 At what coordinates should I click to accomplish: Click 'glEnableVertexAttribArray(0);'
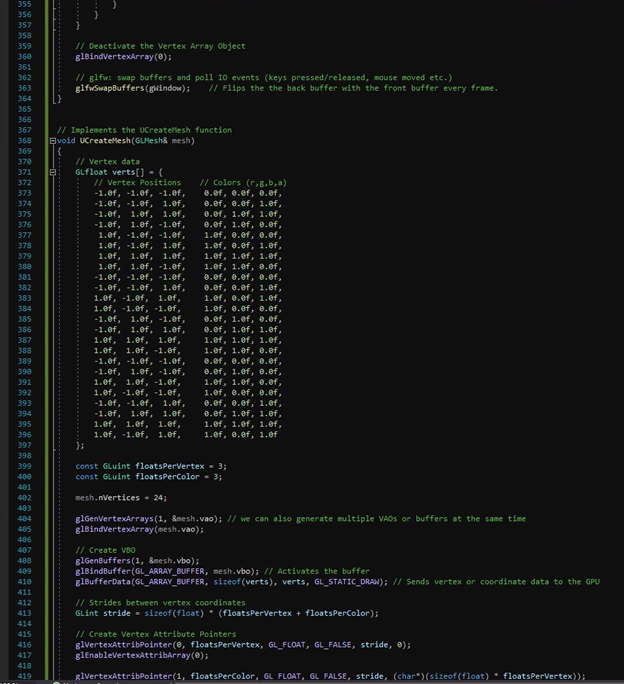point(142,655)
